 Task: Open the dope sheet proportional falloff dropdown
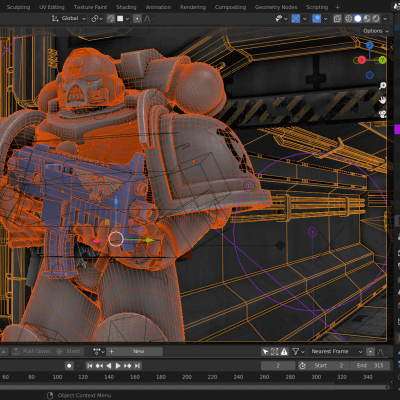pos(382,351)
